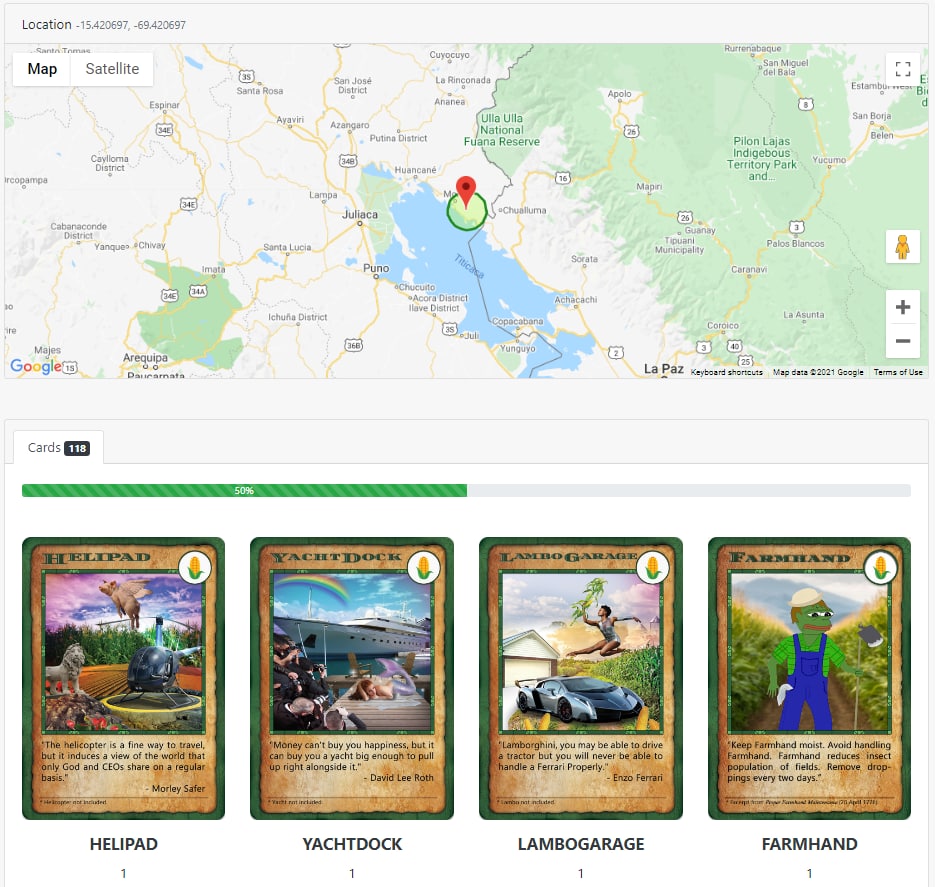Zoom out on the map

(x=903, y=341)
